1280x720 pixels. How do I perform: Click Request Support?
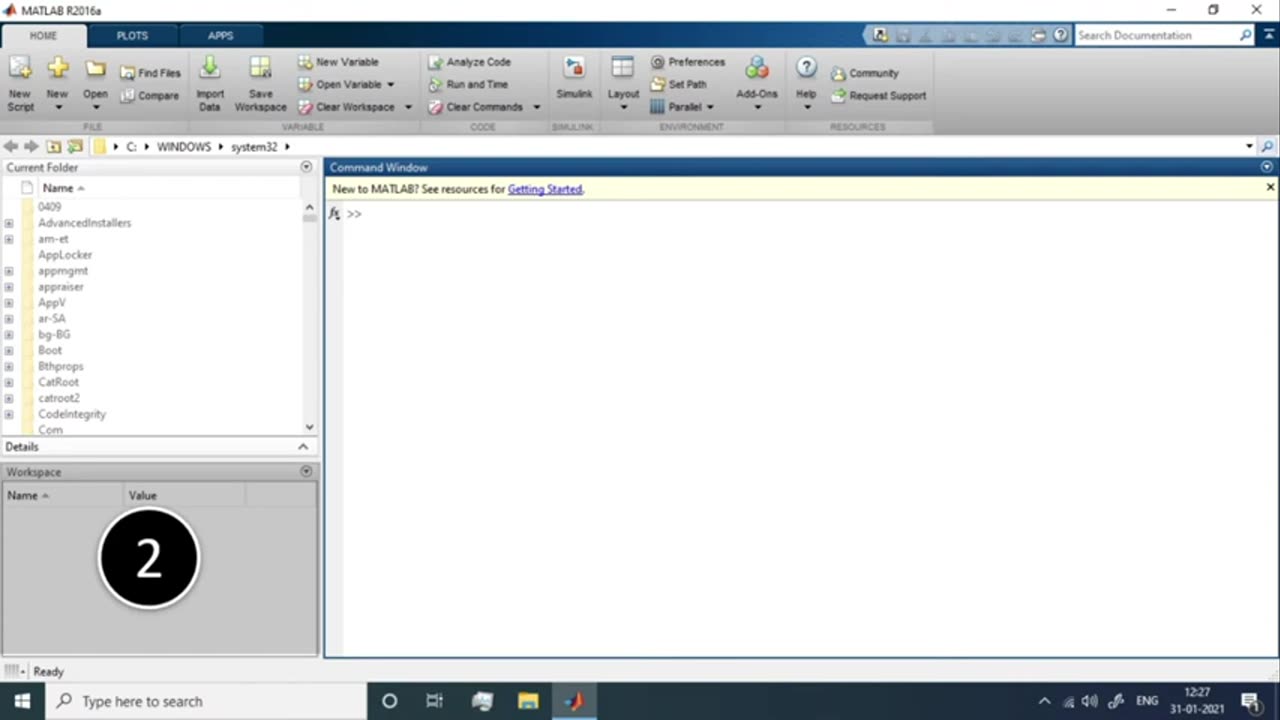pos(879,96)
